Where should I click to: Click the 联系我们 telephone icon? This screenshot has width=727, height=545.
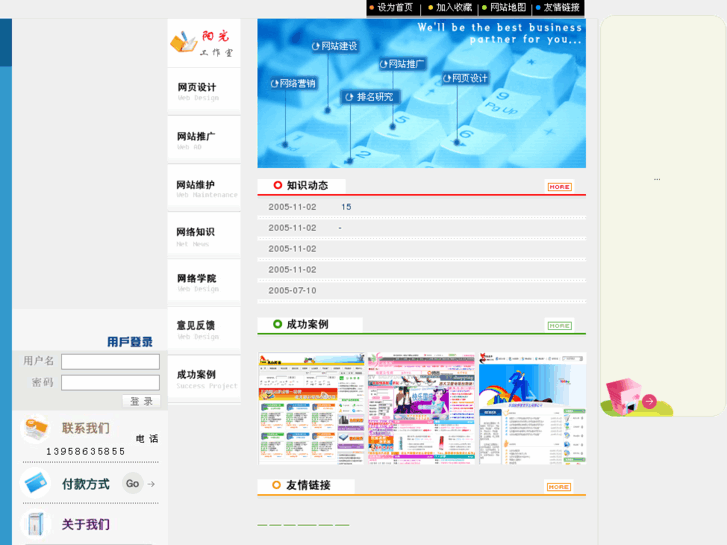point(35,428)
